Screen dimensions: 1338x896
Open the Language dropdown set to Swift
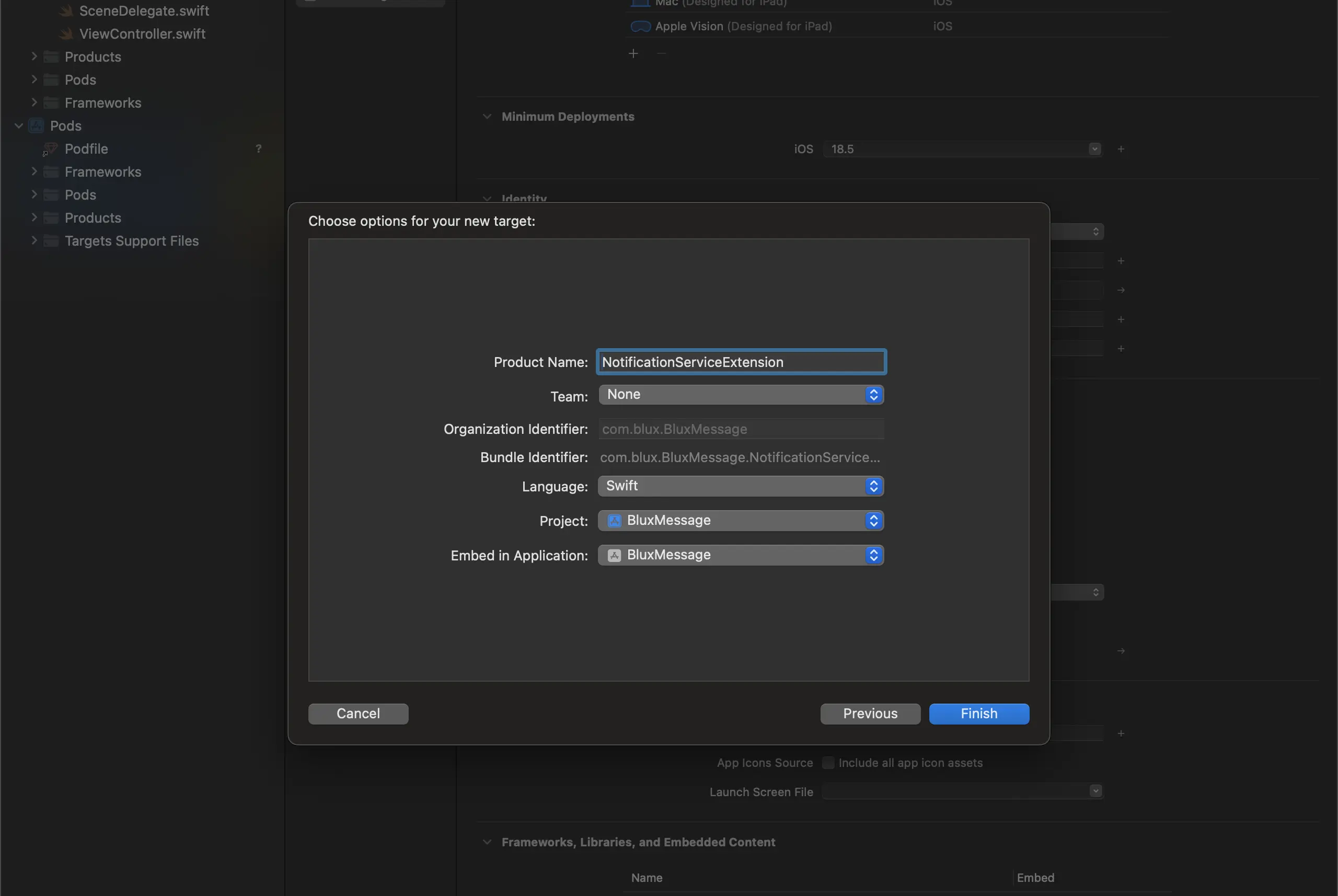click(741, 486)
